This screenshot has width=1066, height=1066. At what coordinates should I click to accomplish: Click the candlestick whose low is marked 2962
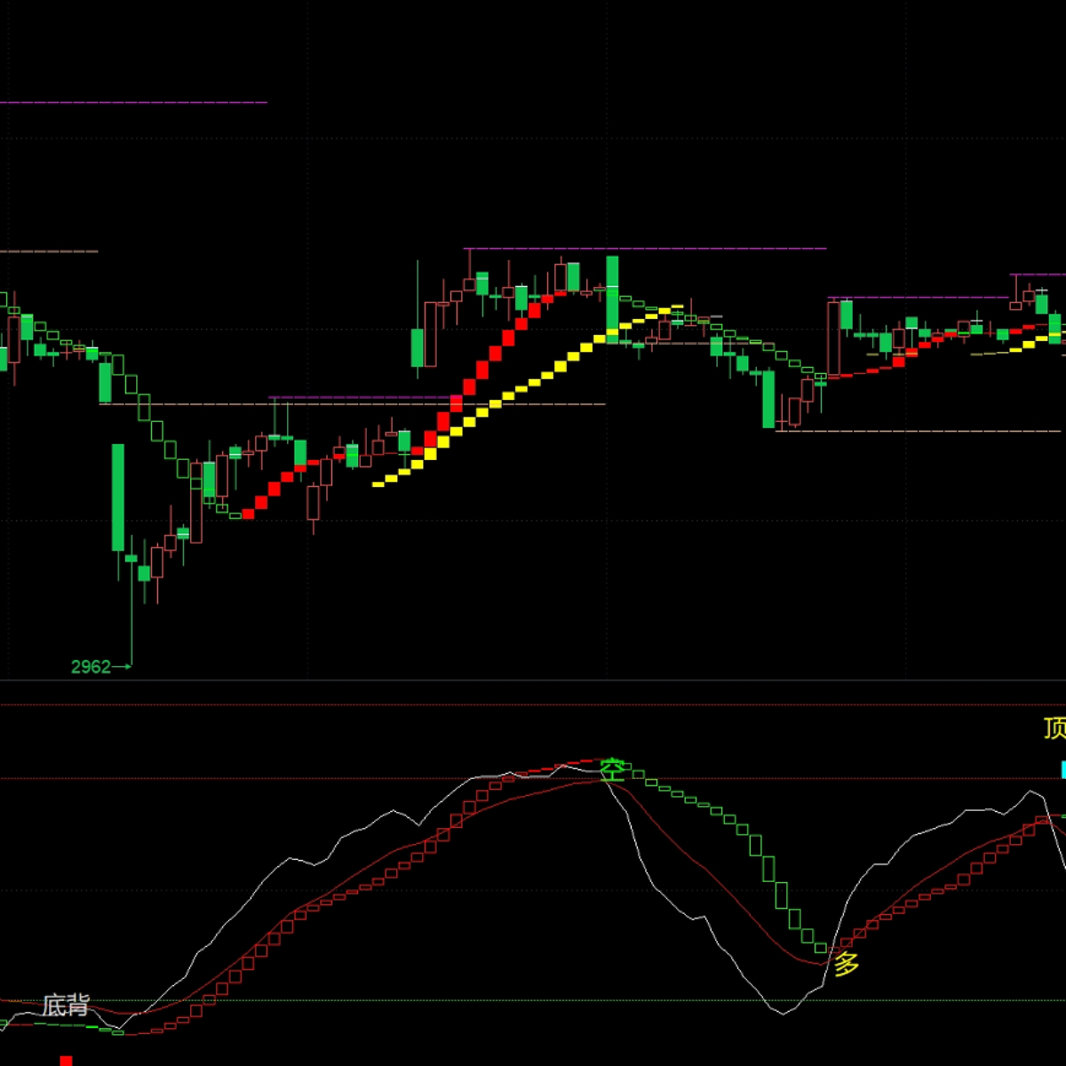coord(131,600)
